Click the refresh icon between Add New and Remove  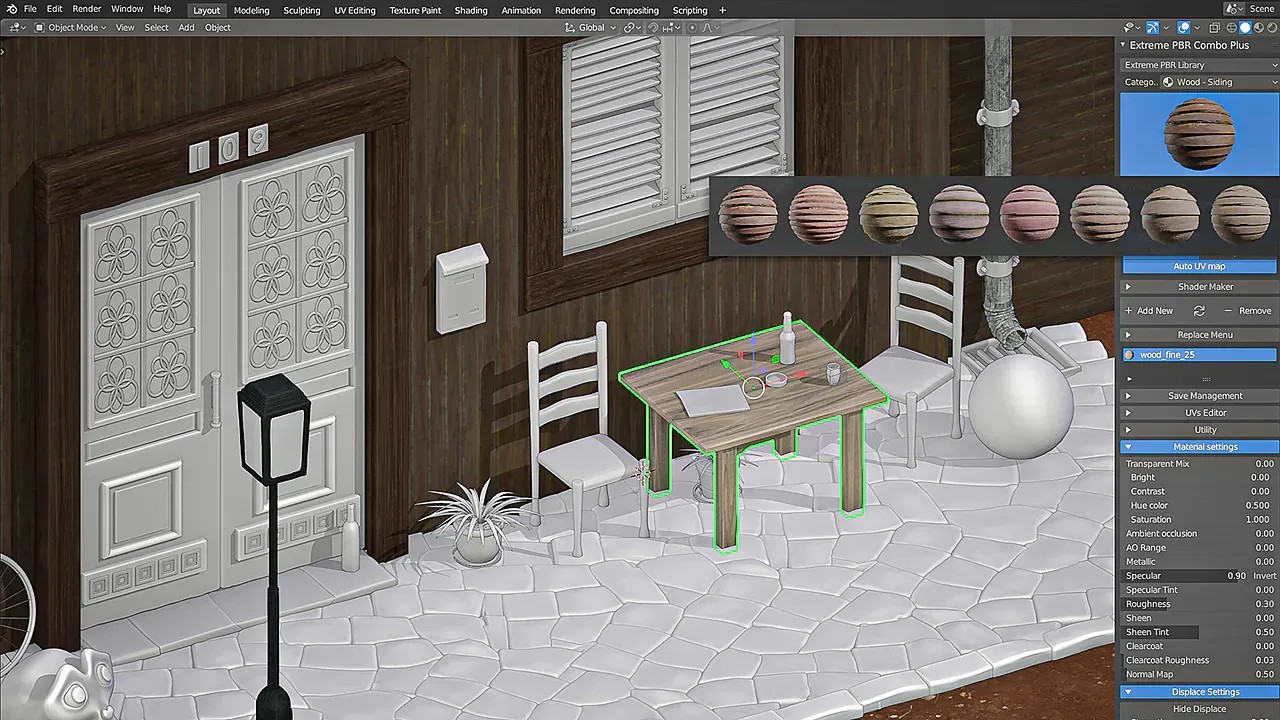click(x=1199, y=311)
